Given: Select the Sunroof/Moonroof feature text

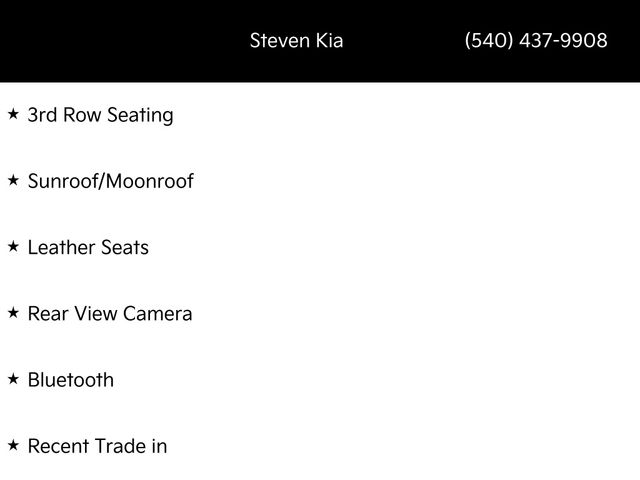Looking at the screenshot, I should [110, 181].
